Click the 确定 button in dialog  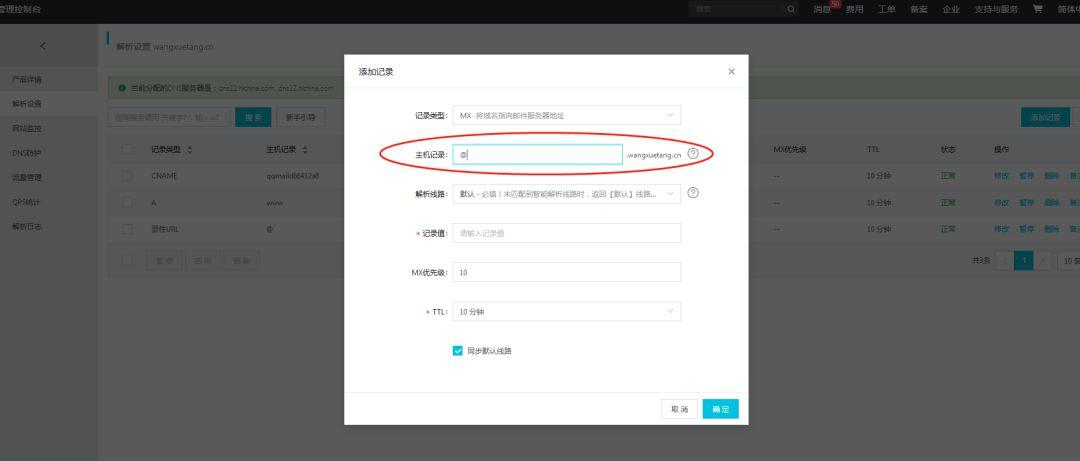[720, 409]
